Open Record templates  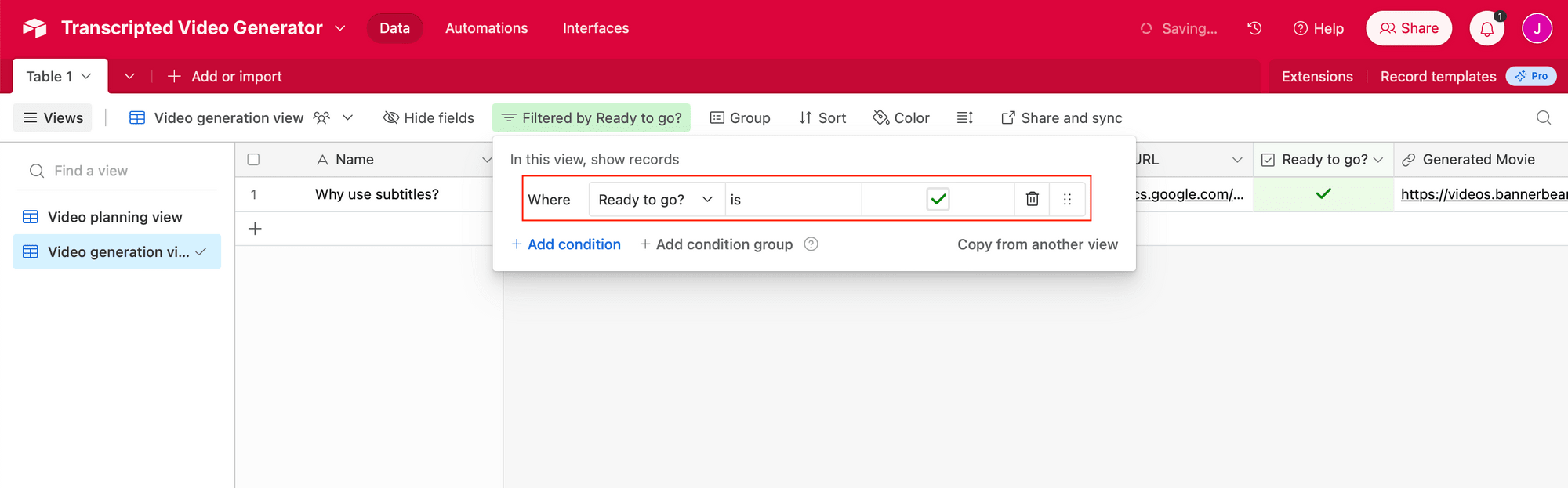[1438, 76]
